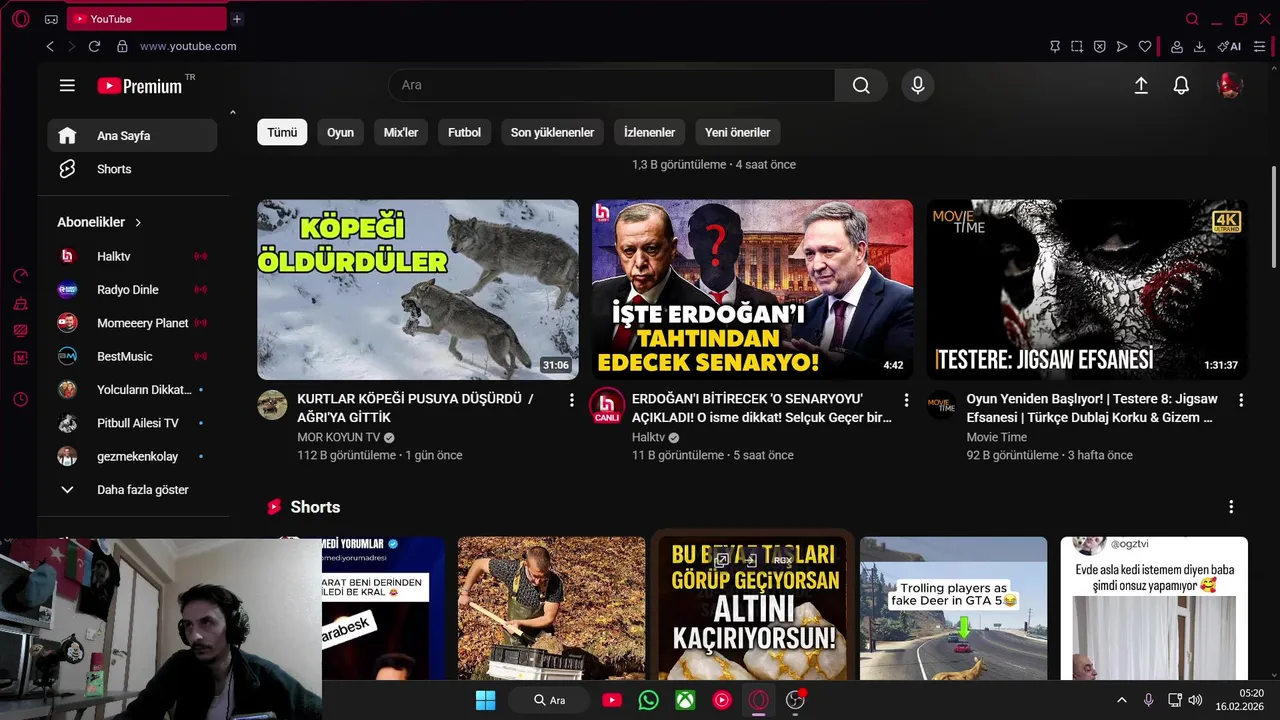The height and width of the screenshot is (720, 1280).
Task: Go to Ana Sayfa in sidebar
Action: pyautogui.click(x=132, y=136)
